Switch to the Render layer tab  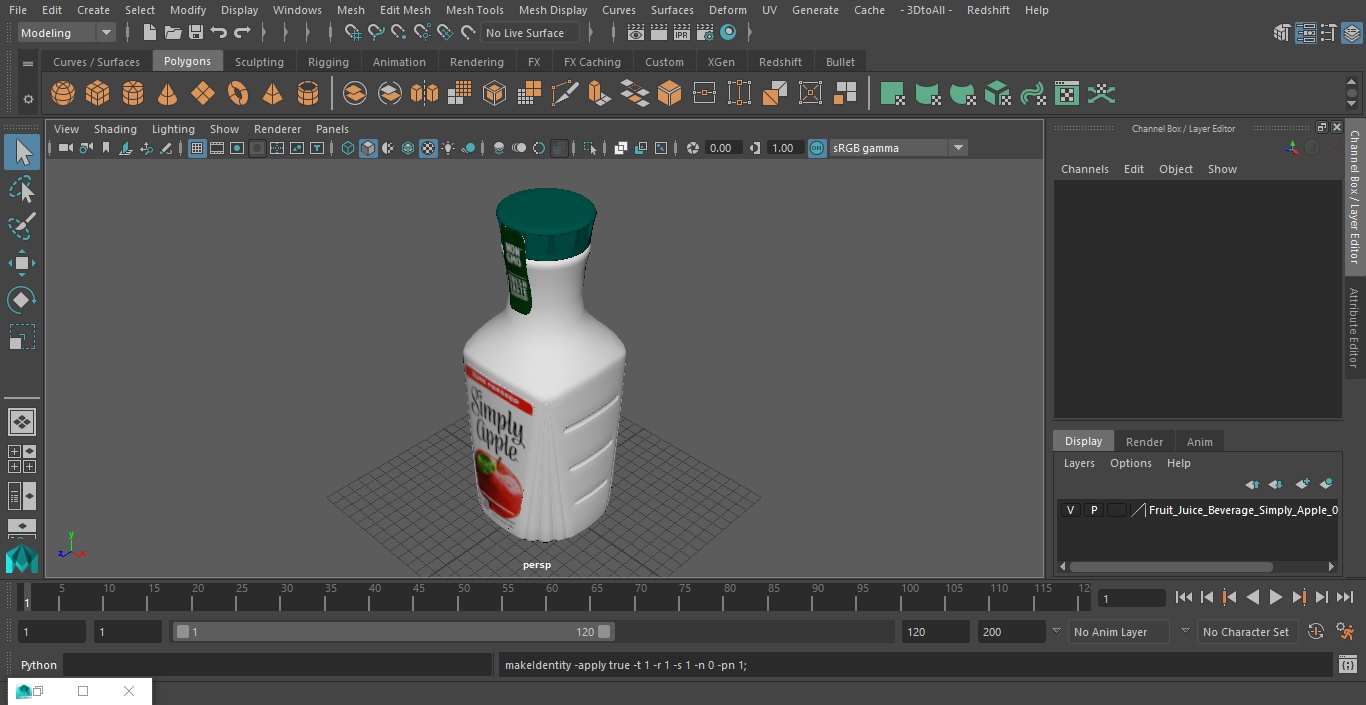[x=1144, y=442]
